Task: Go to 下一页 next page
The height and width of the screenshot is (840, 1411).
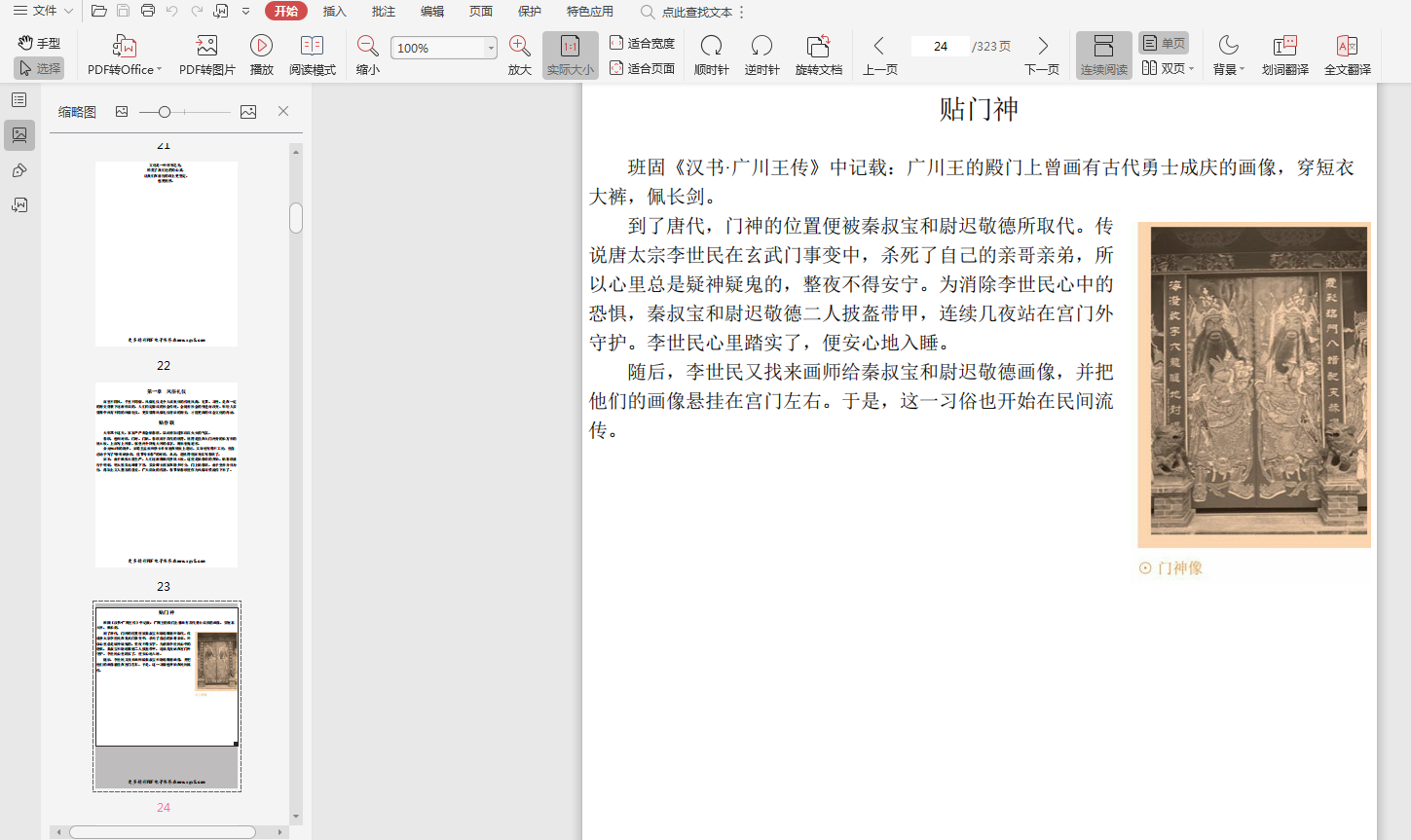Action: click(x=1042, y=55)
